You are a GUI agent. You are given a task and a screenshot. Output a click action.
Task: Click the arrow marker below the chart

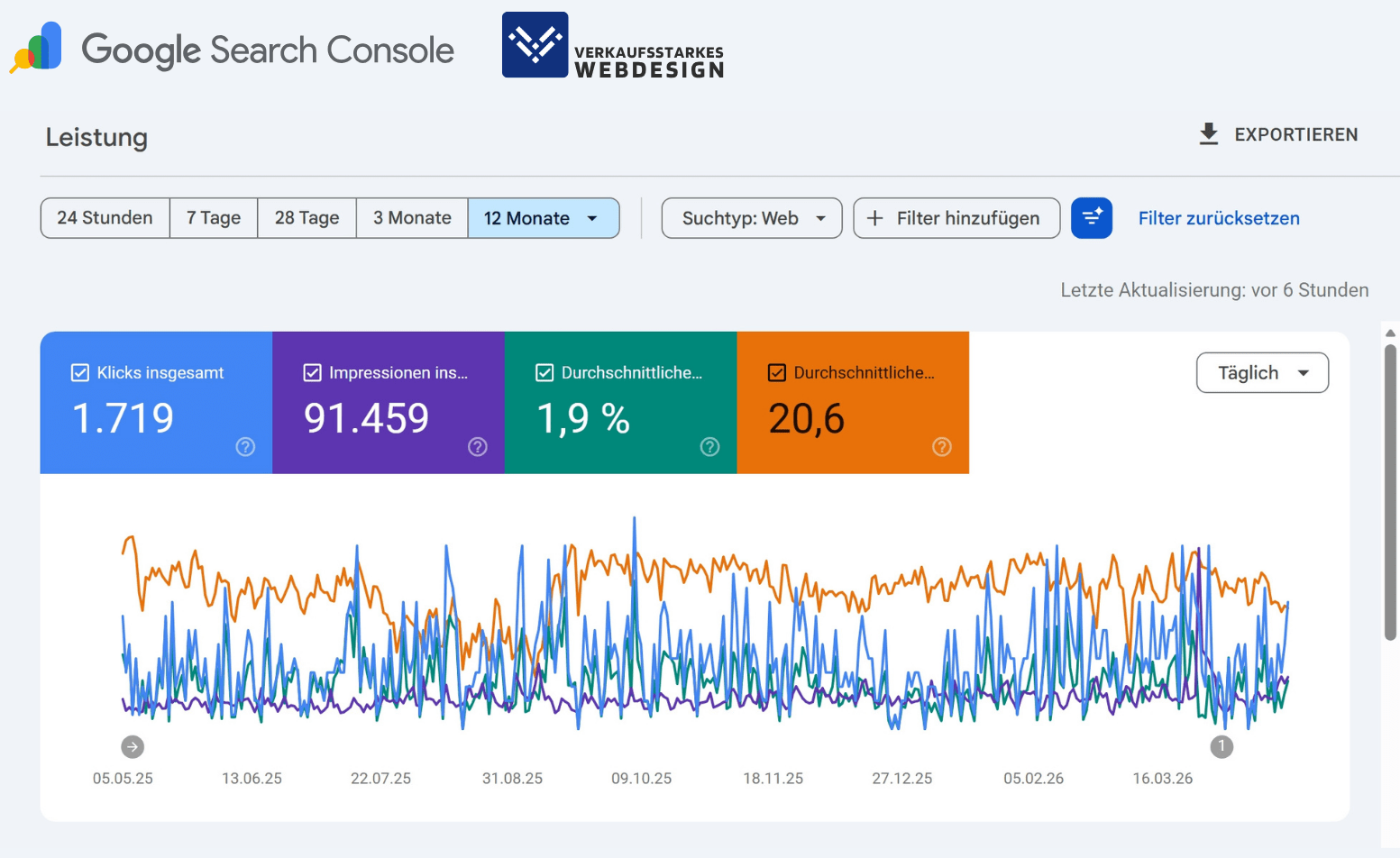pyautogui.click(x=133, y=746)
